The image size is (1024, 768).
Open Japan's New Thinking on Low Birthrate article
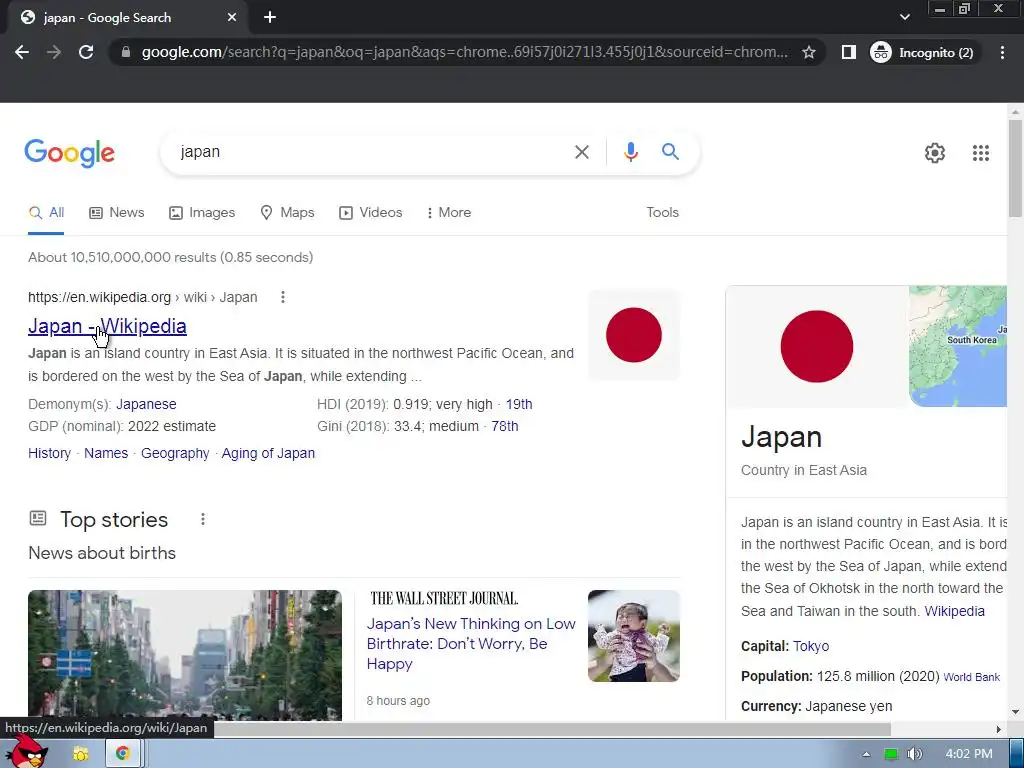coord(471,644)
